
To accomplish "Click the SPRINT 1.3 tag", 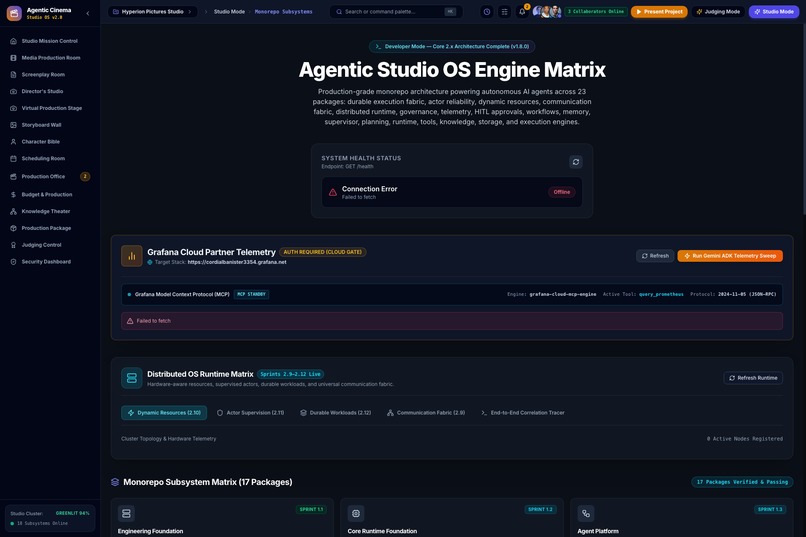I will 770,509.
